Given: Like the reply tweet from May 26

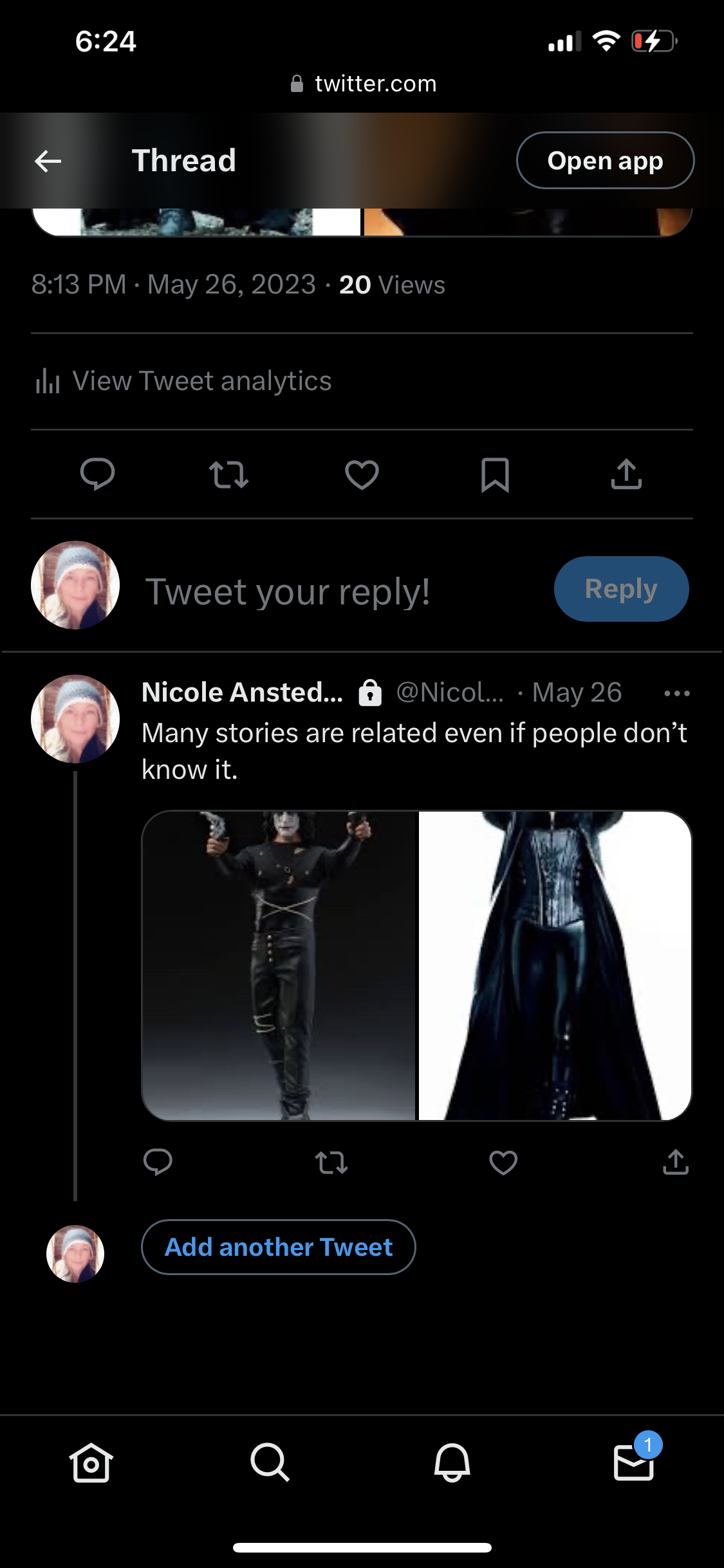Looking at the screenshot, I should click(x=503, y=1162).
